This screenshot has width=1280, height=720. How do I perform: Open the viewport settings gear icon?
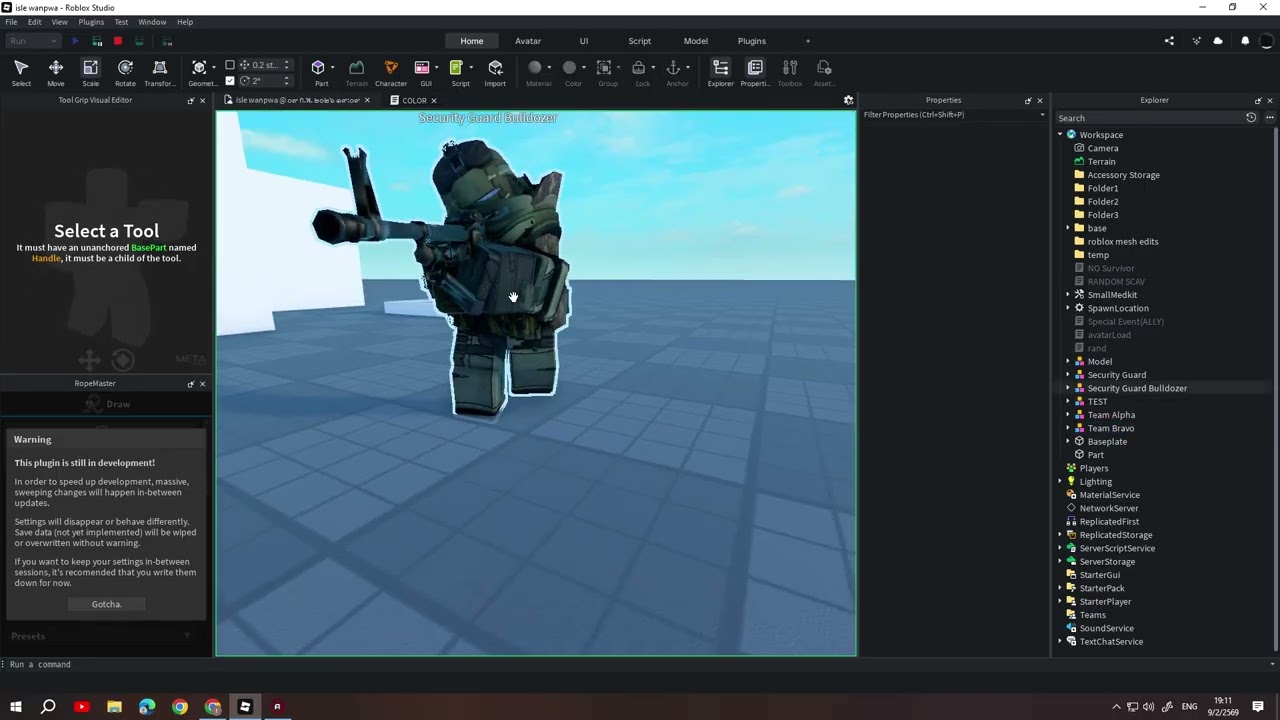click(x=848, y=100)
